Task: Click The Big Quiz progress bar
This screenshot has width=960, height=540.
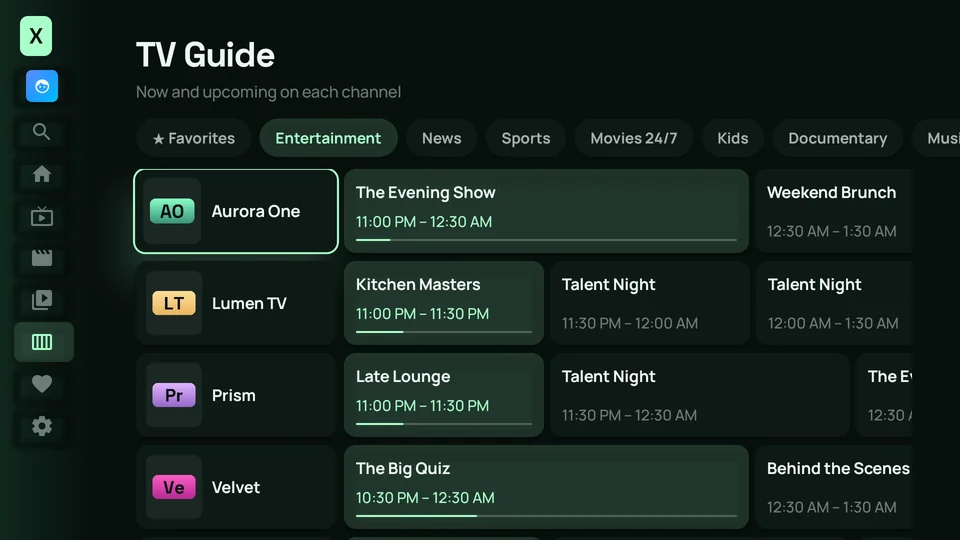Action: click(x=546, y=516)
